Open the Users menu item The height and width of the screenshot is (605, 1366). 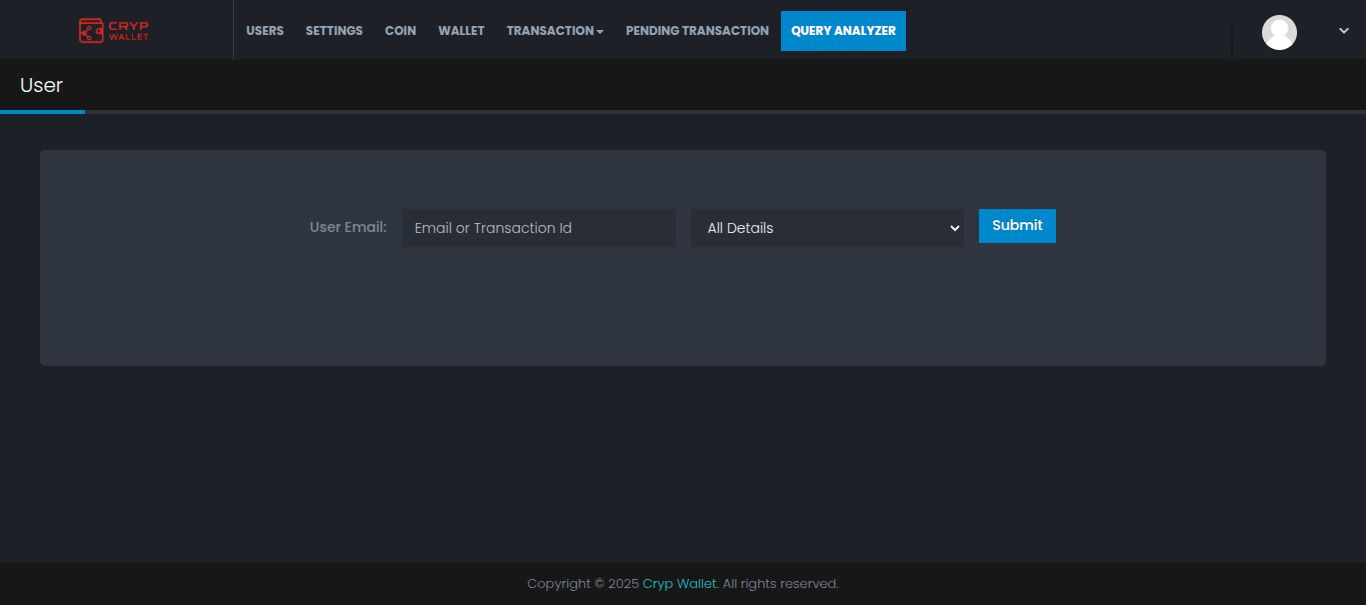click(265, 31)
